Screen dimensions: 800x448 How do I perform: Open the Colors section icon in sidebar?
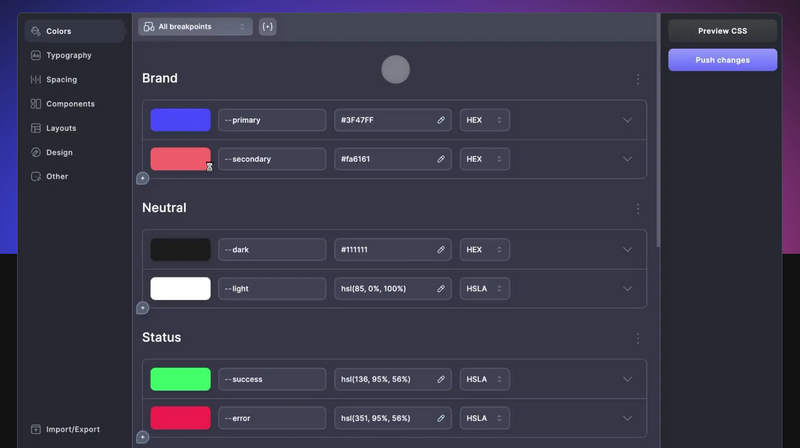tap(36, 31)
